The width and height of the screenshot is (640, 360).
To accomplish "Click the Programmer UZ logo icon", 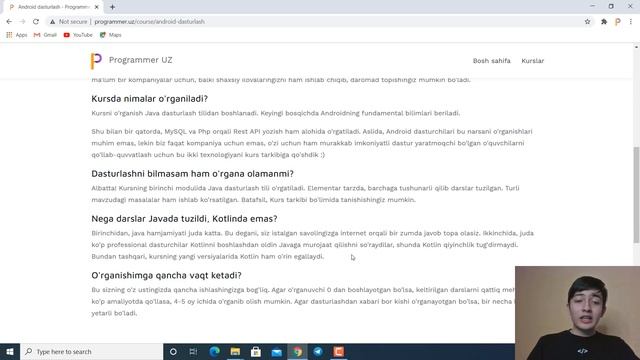I will coord(96,61).
